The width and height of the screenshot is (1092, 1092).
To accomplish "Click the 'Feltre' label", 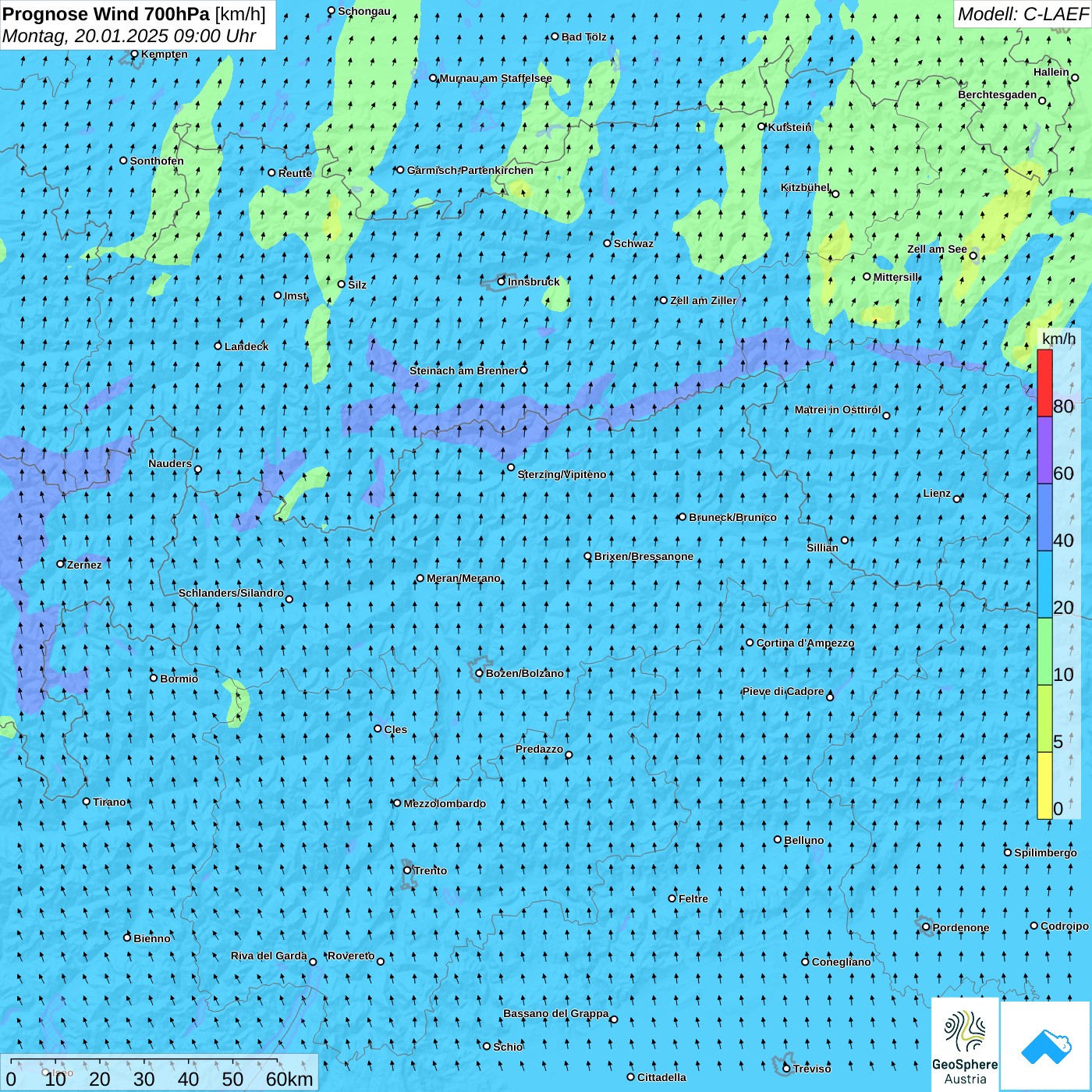I will click(x=693, y=899).
